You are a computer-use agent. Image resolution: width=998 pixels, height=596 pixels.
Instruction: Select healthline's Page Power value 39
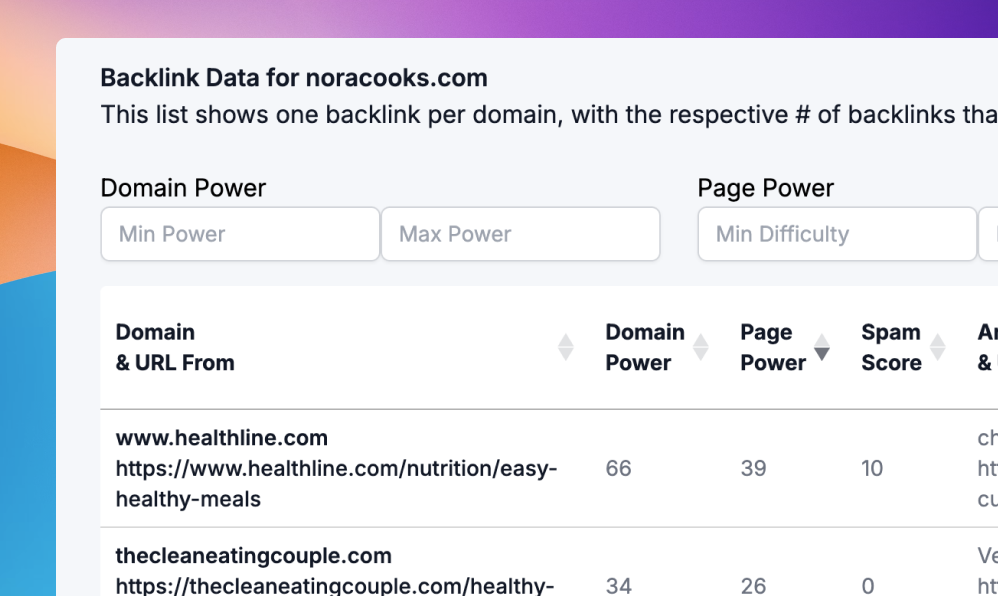click(x=753, y=468)
